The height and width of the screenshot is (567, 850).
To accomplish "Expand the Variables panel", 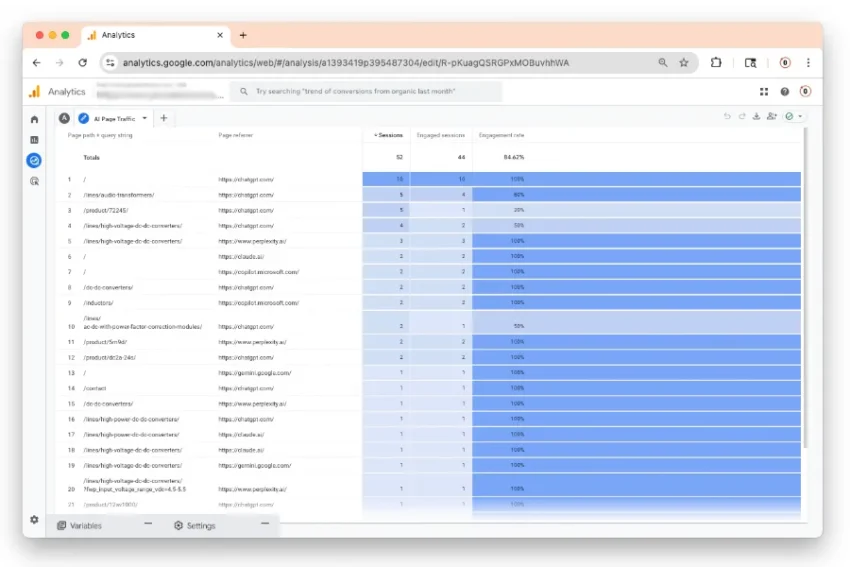I will (x=80, y=525).
